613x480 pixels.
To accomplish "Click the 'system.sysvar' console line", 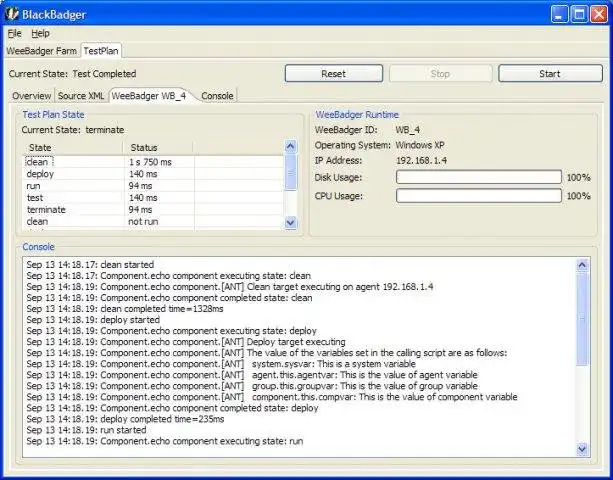I will coord(221,364).
